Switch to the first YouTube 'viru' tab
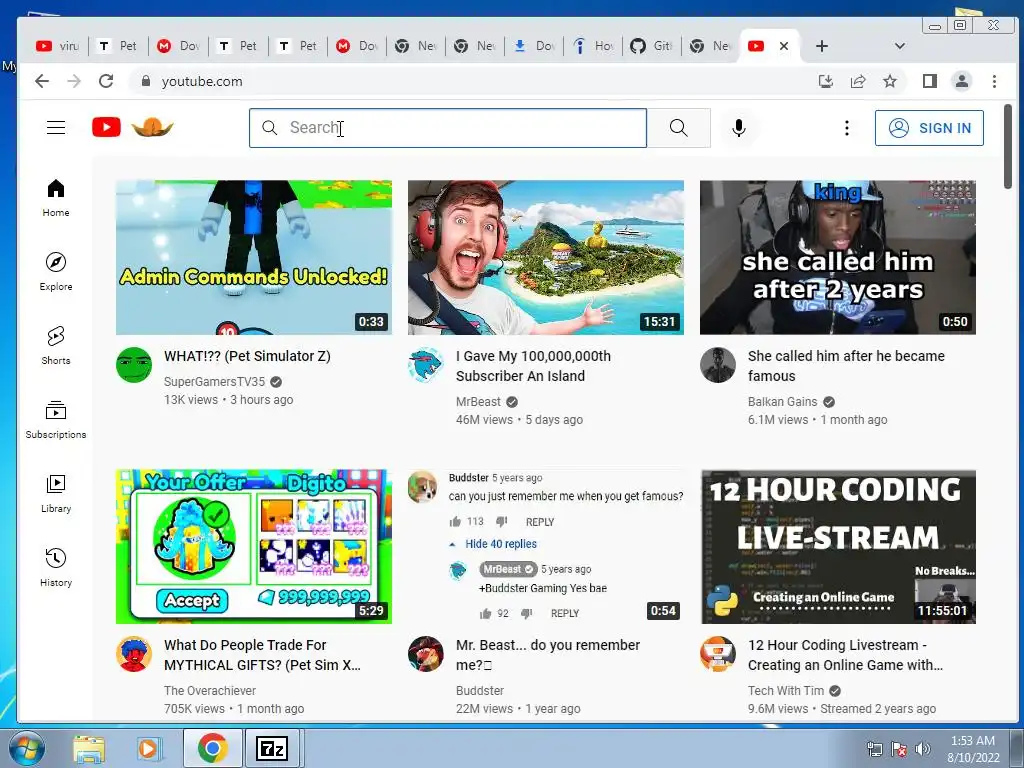The width and height of the screenshot is (1024, 768). [57, 46]
